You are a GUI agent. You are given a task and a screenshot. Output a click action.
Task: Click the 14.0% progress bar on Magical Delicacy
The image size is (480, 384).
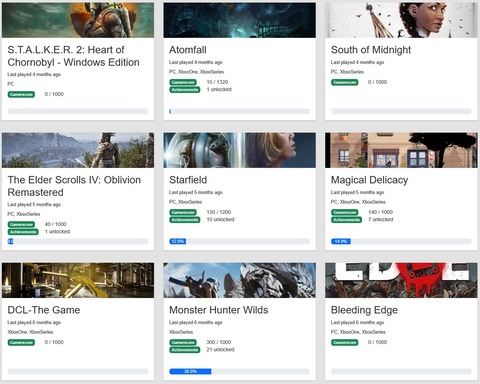[401, 241]
